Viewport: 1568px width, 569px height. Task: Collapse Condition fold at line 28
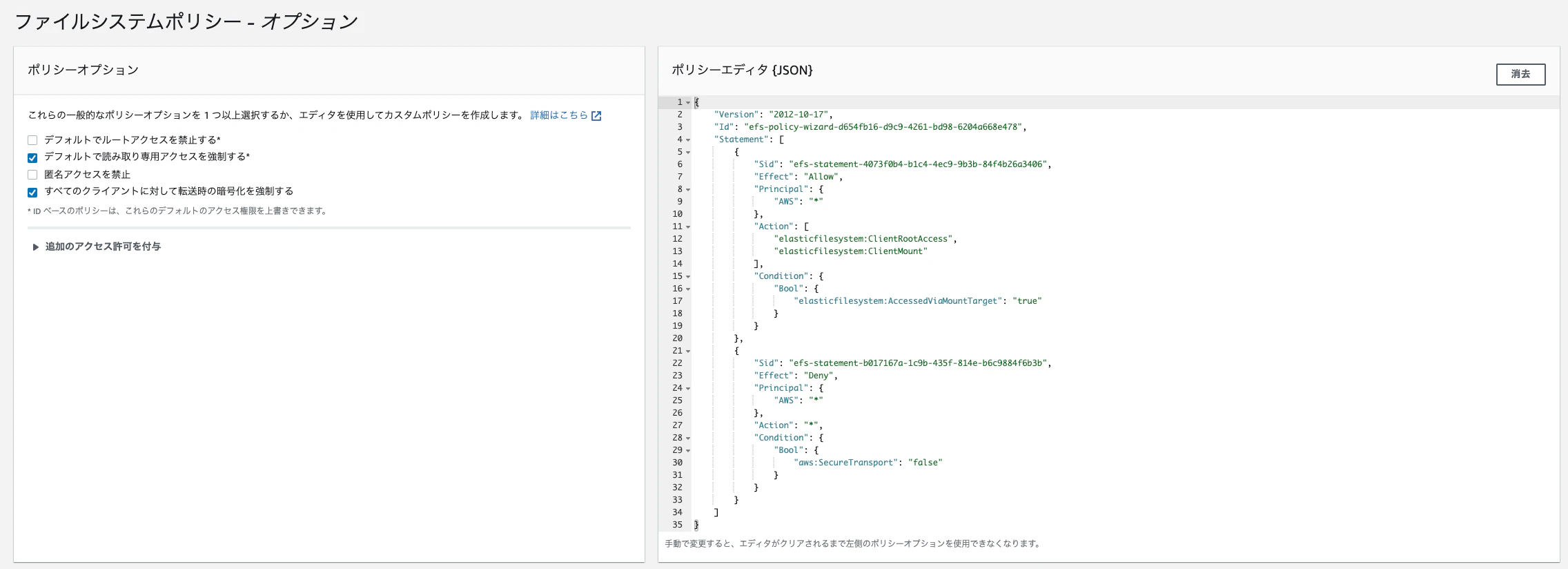(x=688, y=438)
